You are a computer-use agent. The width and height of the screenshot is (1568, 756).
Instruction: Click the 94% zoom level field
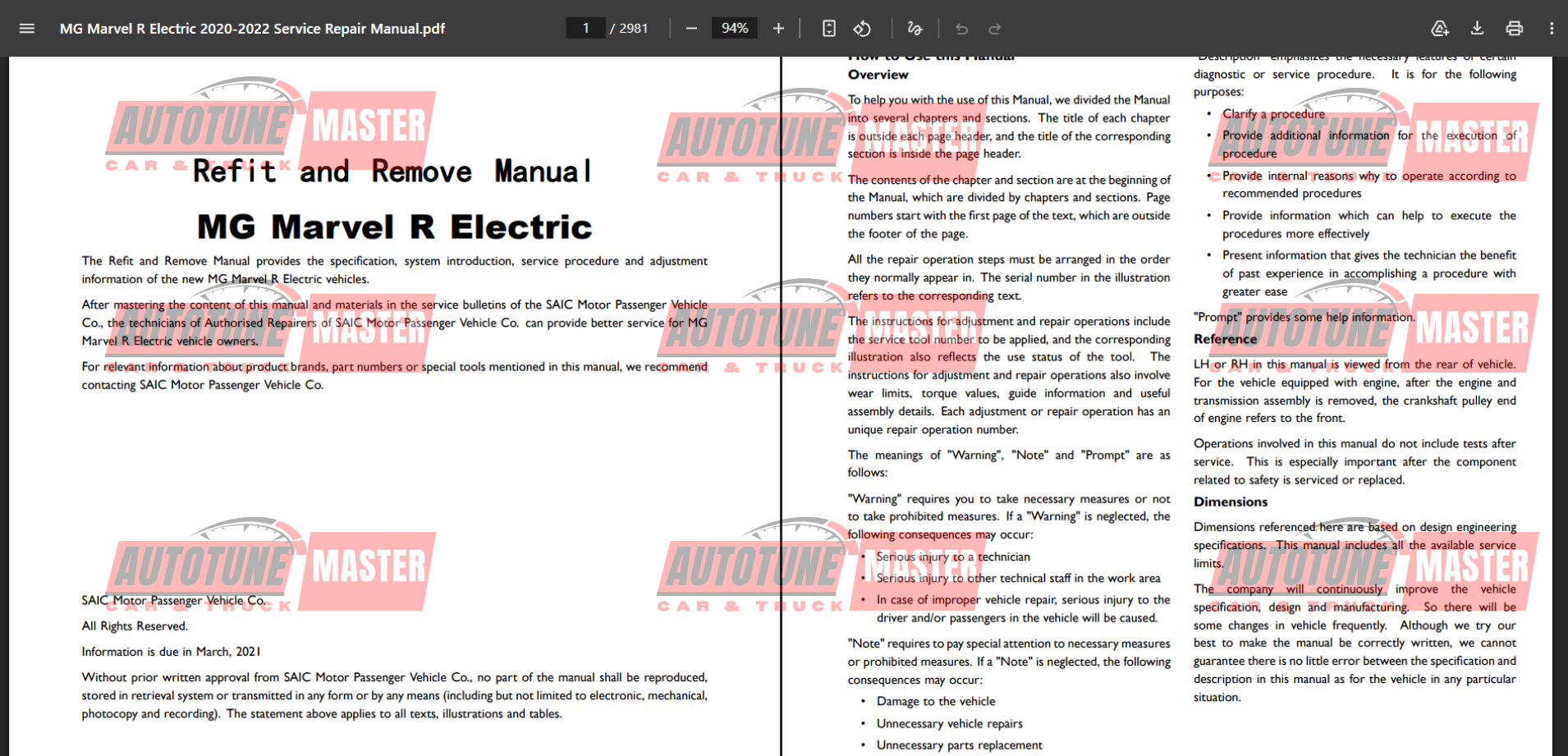[x=734, y=29]
